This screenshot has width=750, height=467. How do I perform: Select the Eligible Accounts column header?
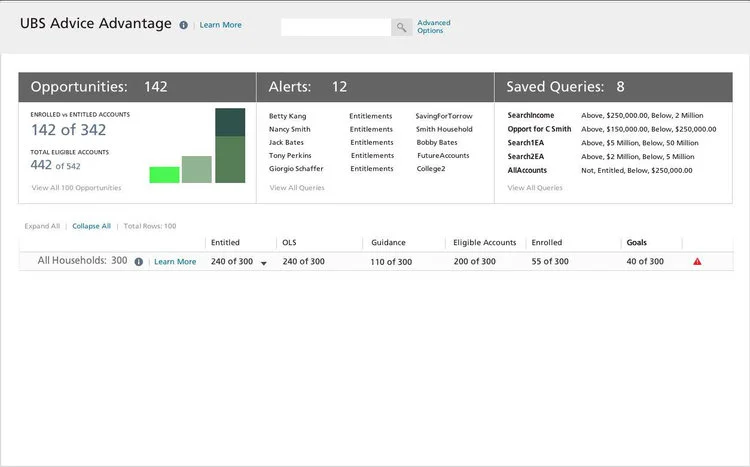tap(485, 243)
